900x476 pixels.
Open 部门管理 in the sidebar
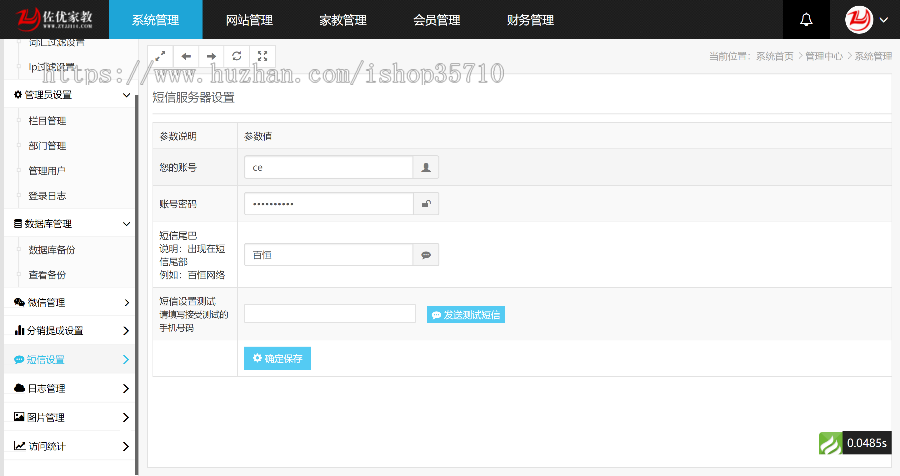tap(48, 146)
